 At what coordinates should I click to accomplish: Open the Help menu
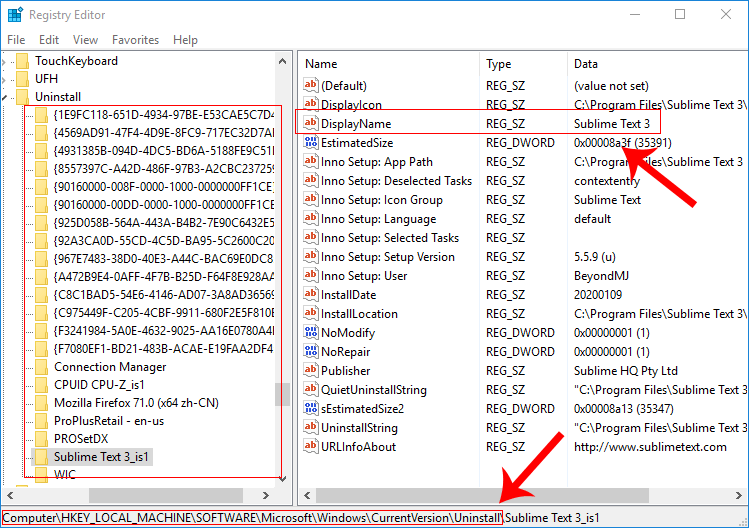(185, 40)
